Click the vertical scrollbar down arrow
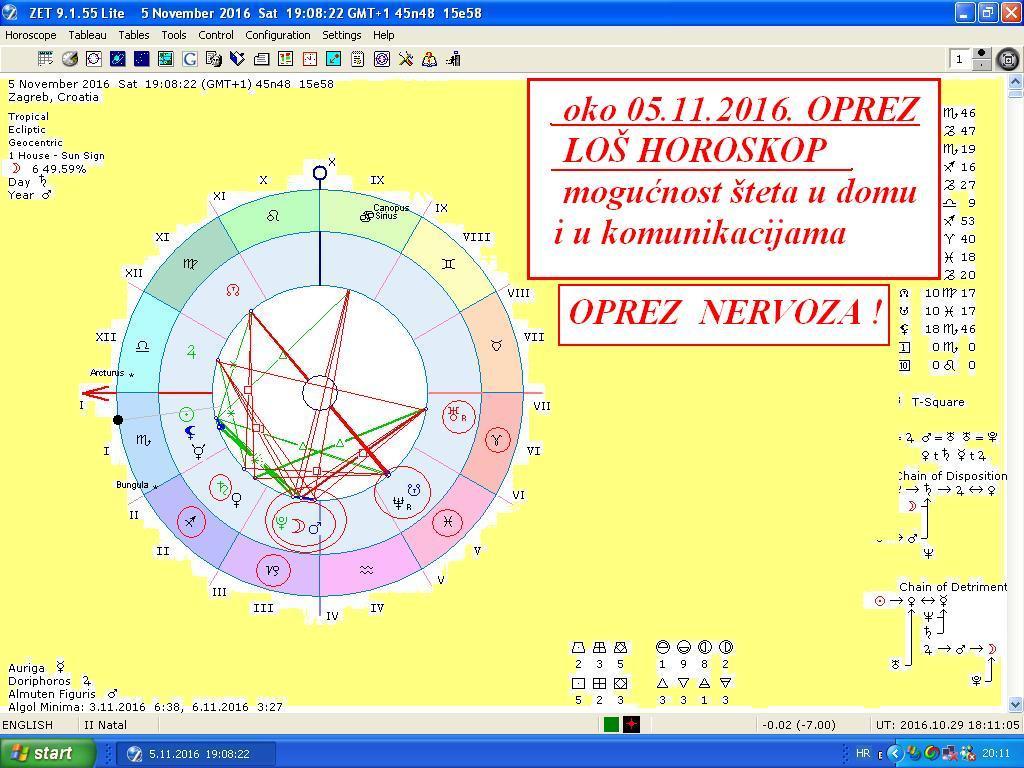The image size is (1024, 768). 1016,704
